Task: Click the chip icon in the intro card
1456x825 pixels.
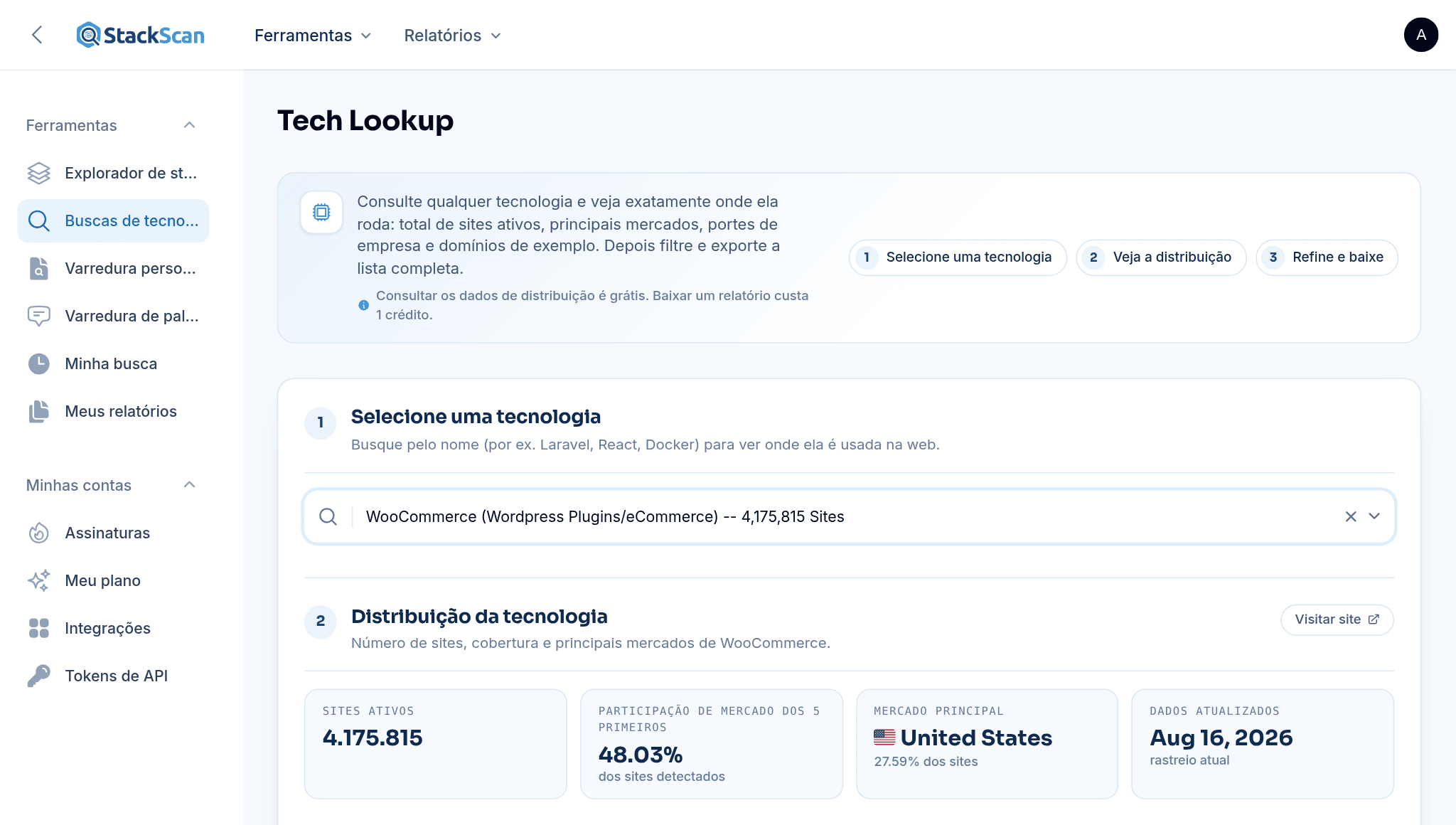Action: point(321,212)
